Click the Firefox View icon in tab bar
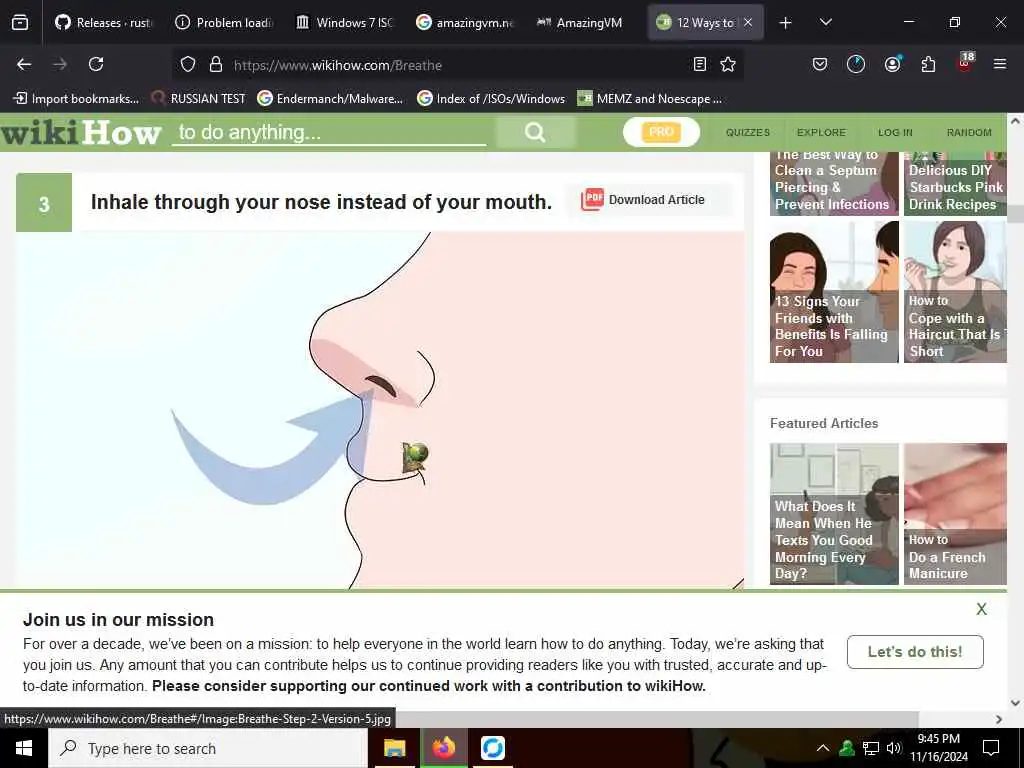The width and height of the screenshot is (1024, 768). click(x=20, y=23)
